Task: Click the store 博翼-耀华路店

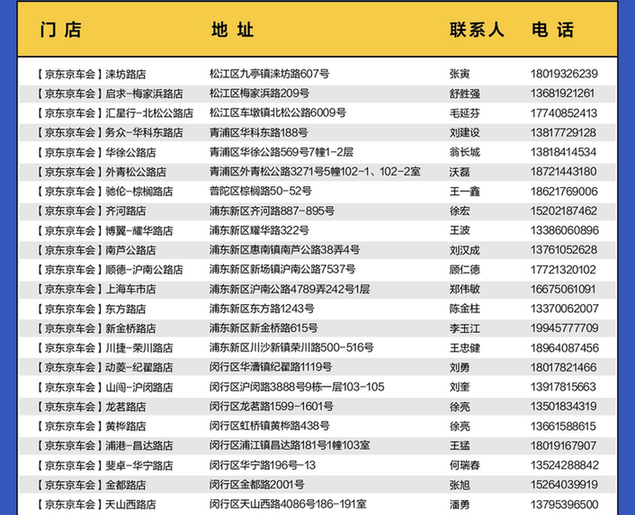Action: [x=139, y=230]
